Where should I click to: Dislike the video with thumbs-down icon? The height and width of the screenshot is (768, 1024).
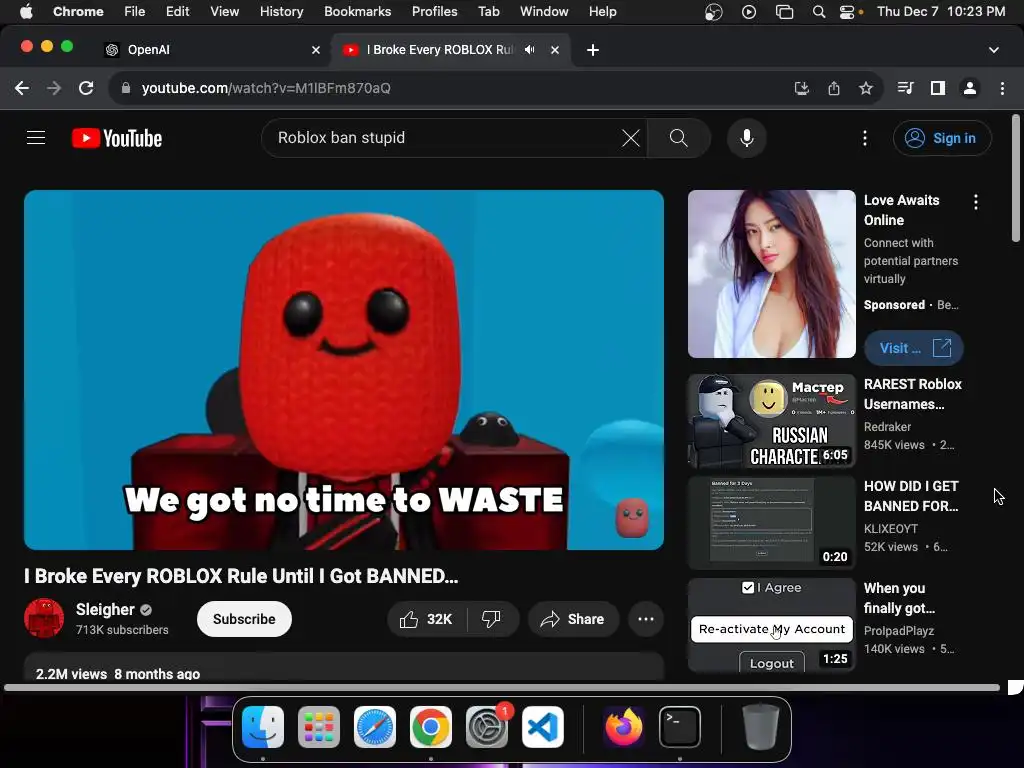(x=491, y=619)
